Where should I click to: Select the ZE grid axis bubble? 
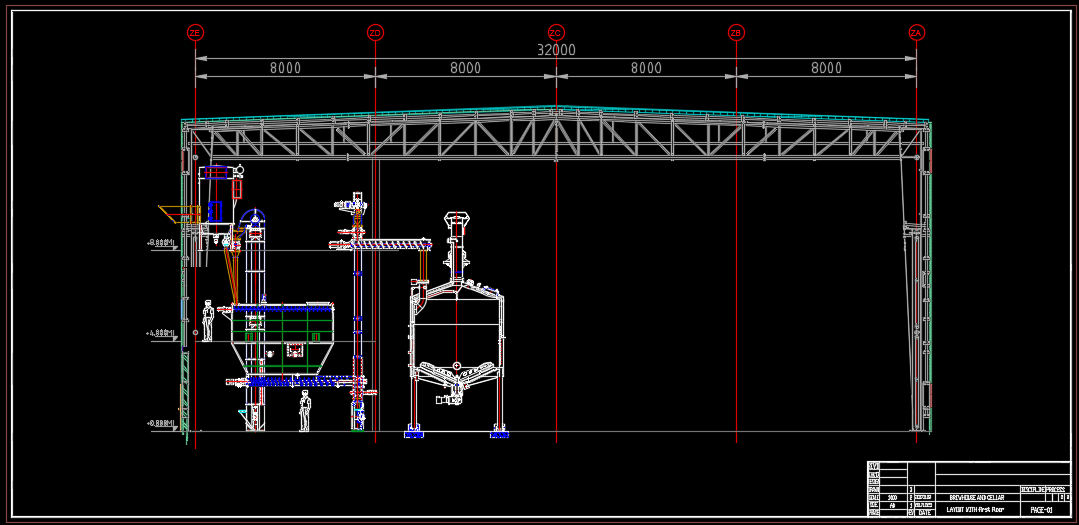(195, 32)
